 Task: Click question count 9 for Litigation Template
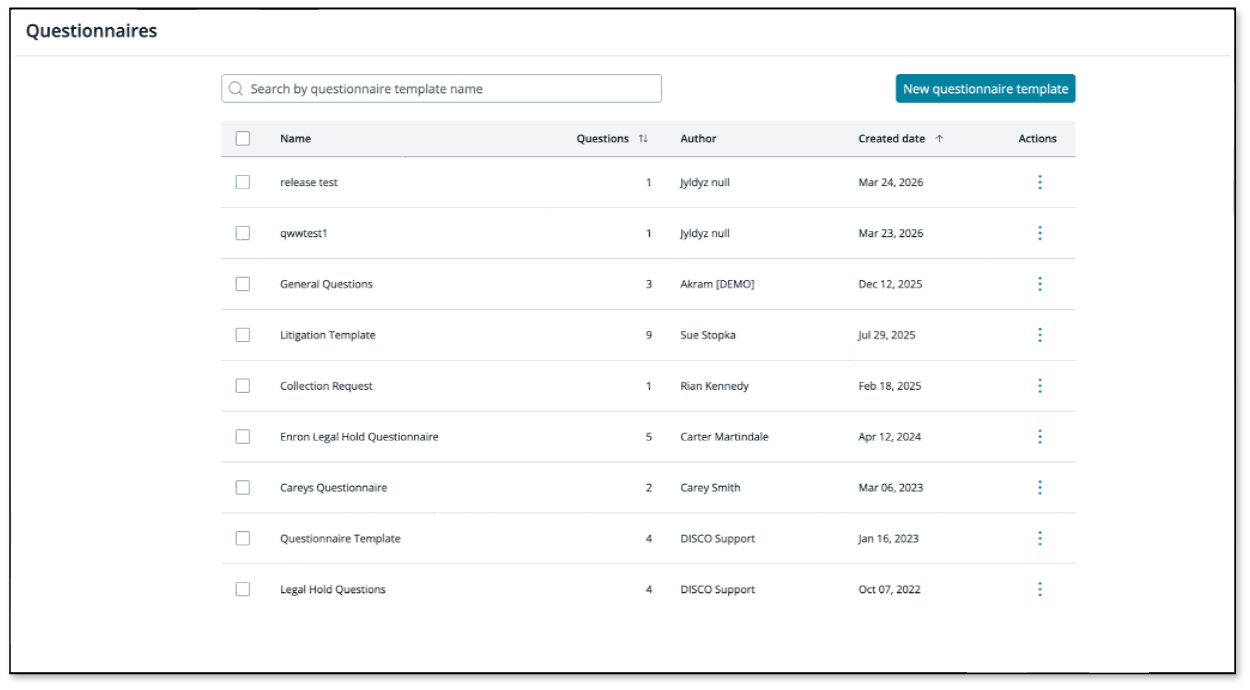point(649,335)
